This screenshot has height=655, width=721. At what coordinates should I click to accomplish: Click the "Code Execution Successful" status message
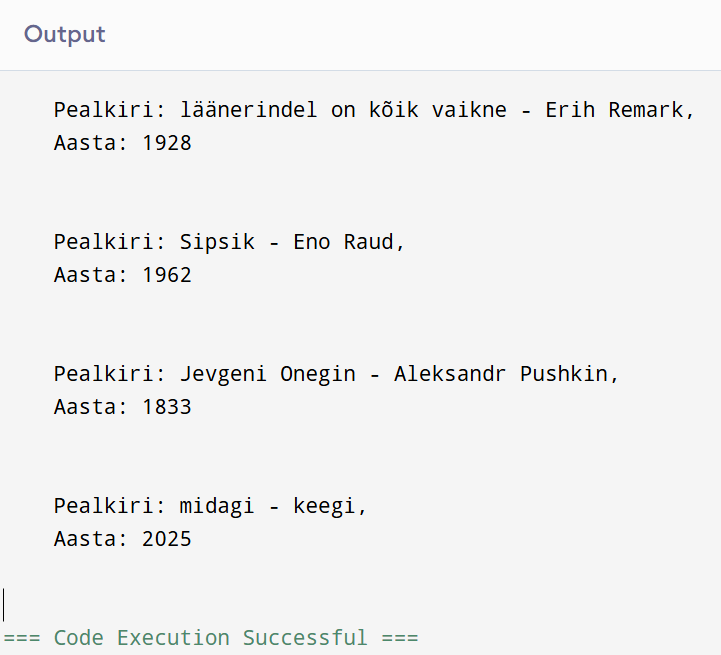click(x=211, y=638)
